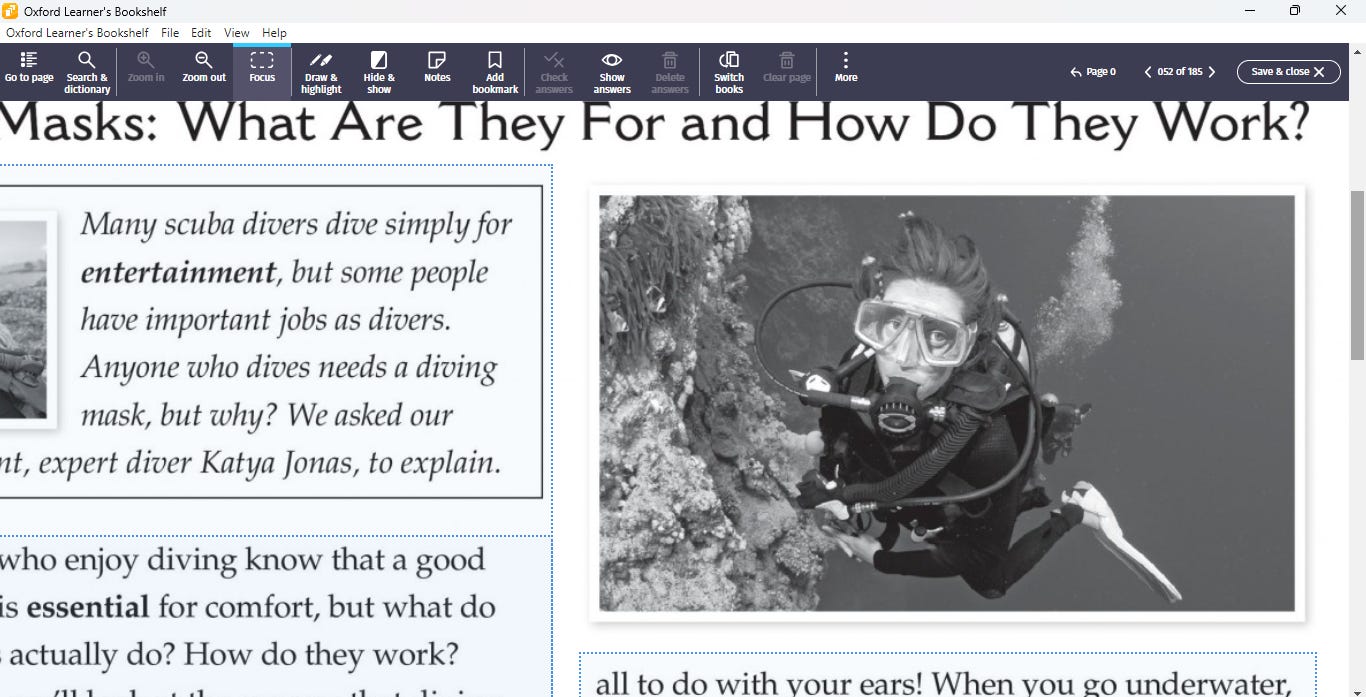Add bookmark to this page

pos(495,72)
